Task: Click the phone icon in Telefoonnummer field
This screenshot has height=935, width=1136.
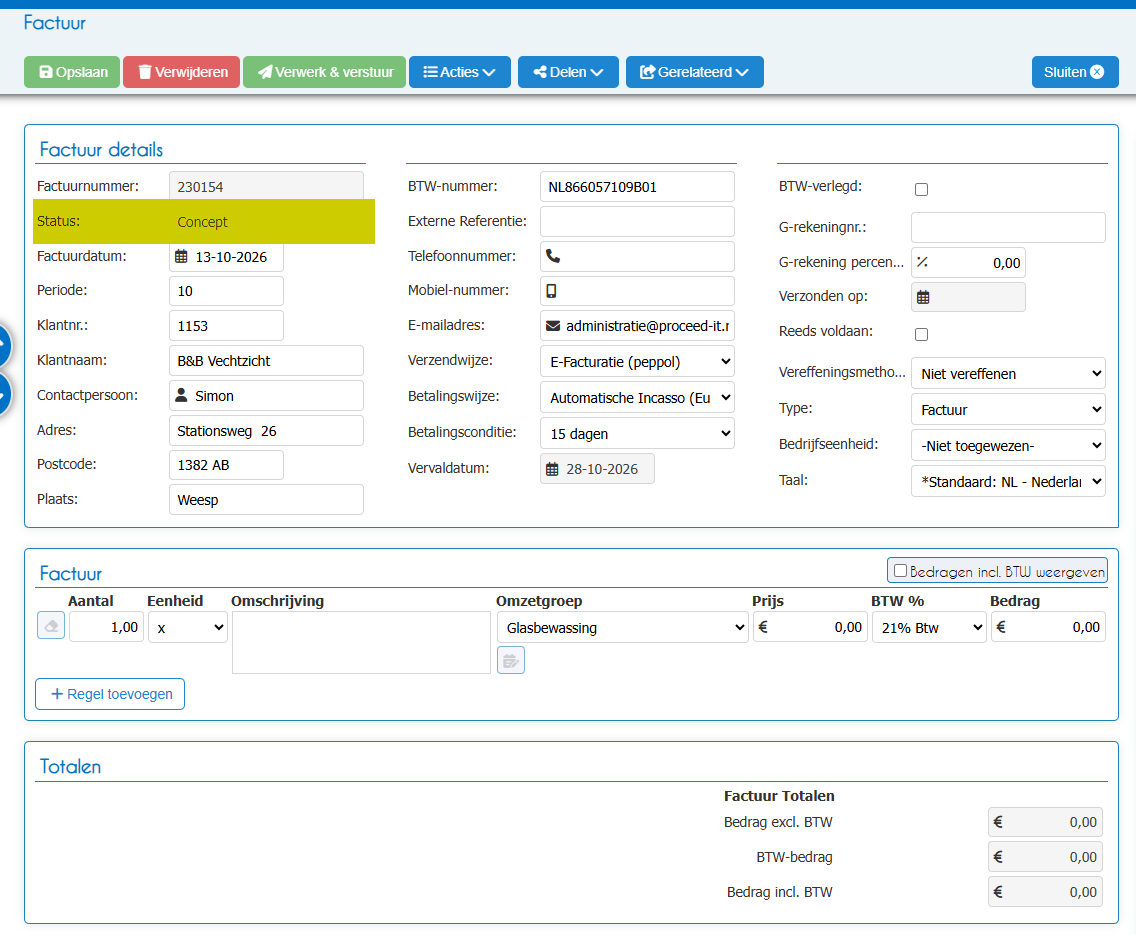Action: click(x=553, y=256)
